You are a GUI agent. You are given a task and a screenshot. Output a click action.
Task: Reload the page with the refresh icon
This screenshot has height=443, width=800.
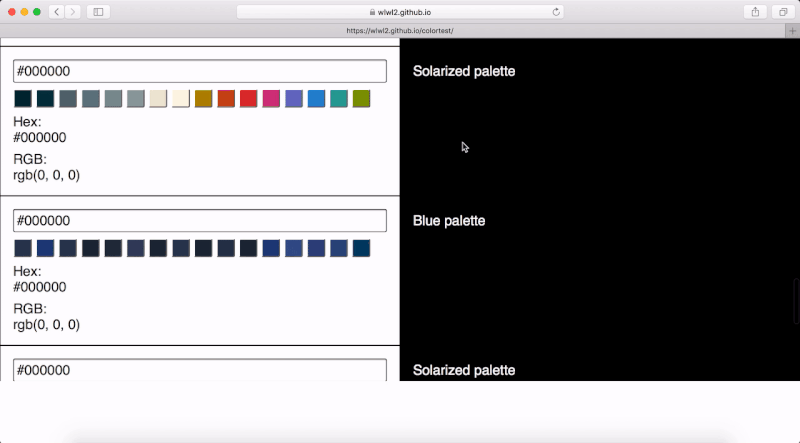[556, 12]
